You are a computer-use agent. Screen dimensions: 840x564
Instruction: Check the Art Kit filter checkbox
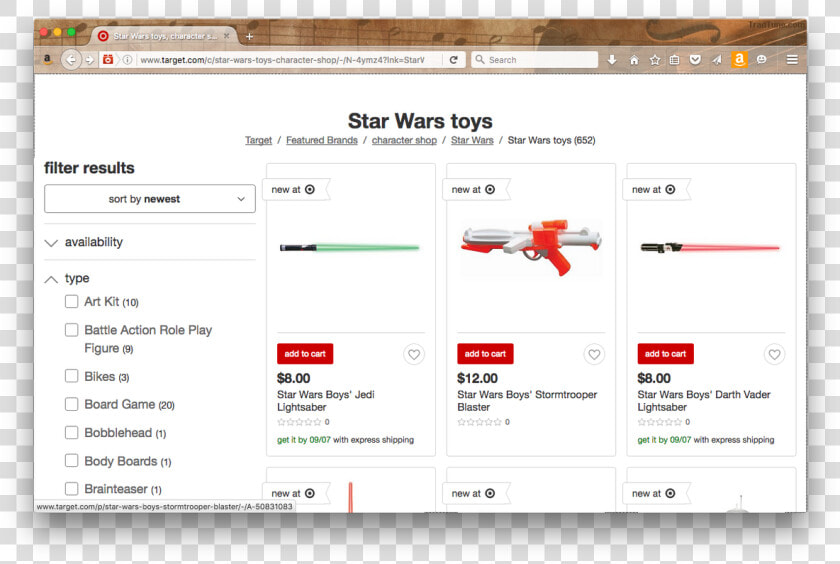[71, 302]
